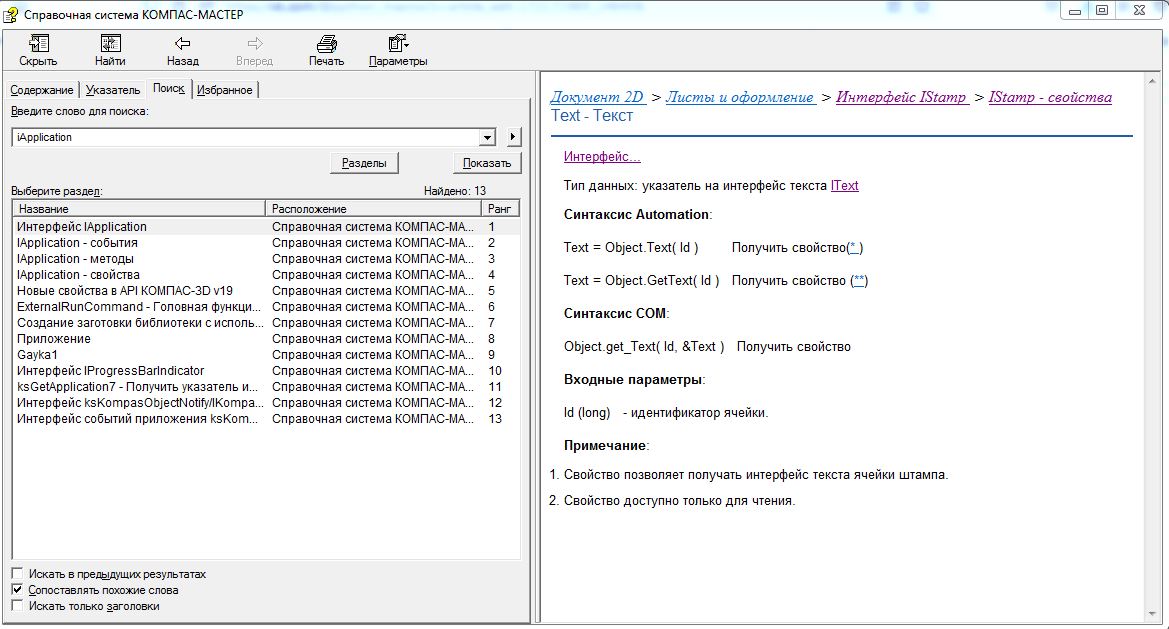
Task: Select the Поиск tab
Action: [x=168, y=89]
